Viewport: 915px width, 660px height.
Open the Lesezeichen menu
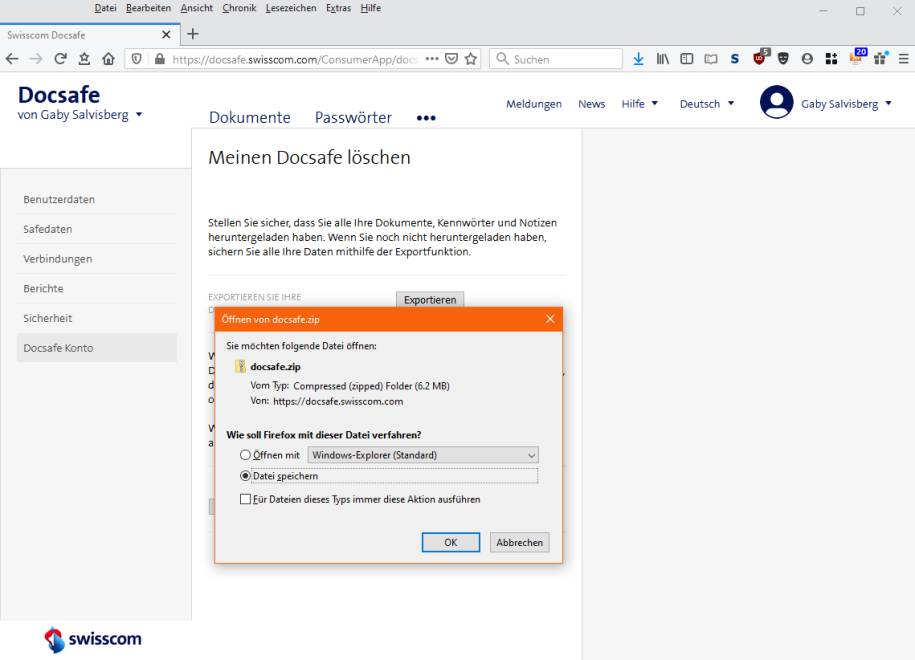point(291,8)
